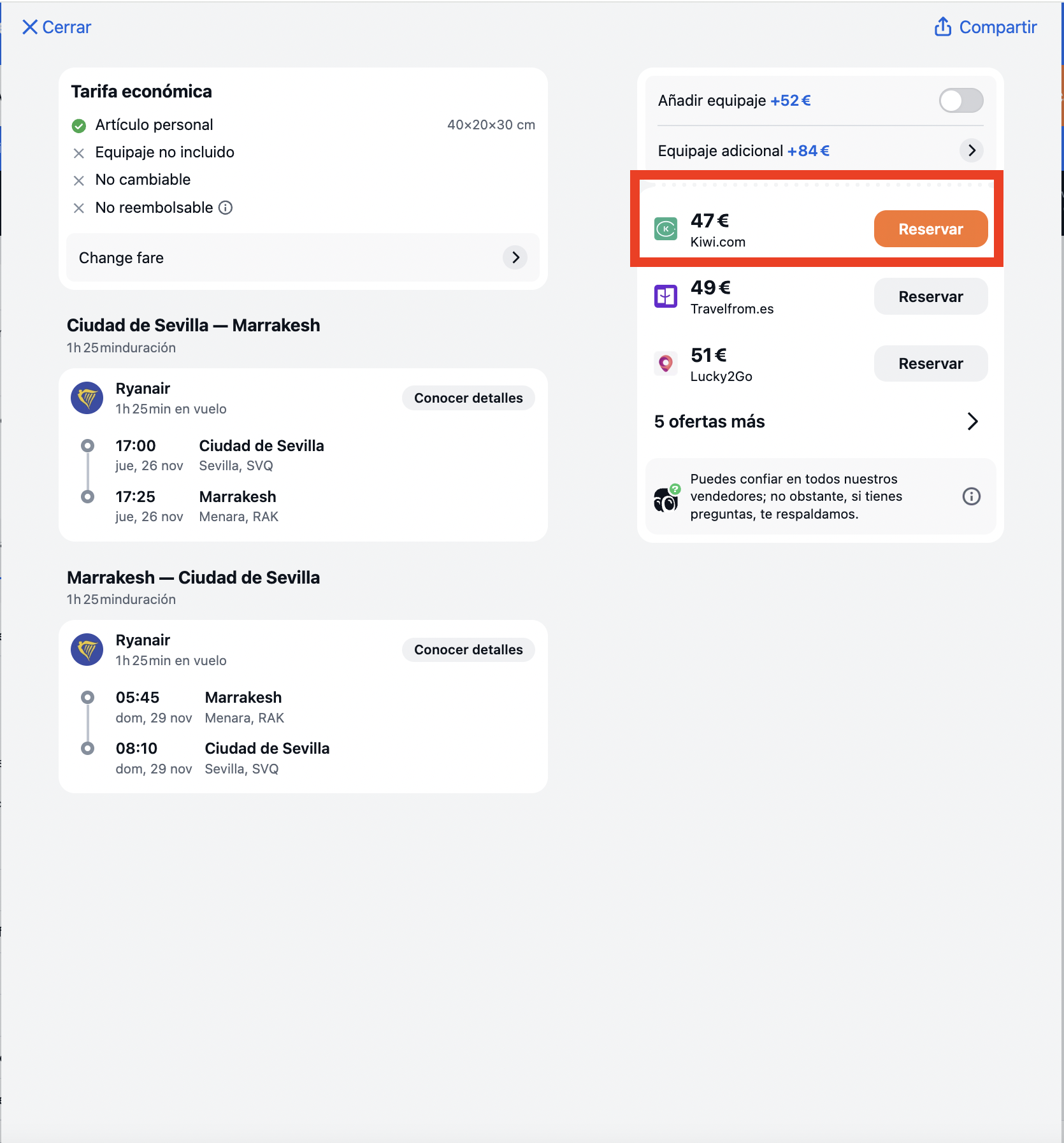Click the 40×20×30 cm size text
The image size is (1064, 1143).
coord(491,125)
